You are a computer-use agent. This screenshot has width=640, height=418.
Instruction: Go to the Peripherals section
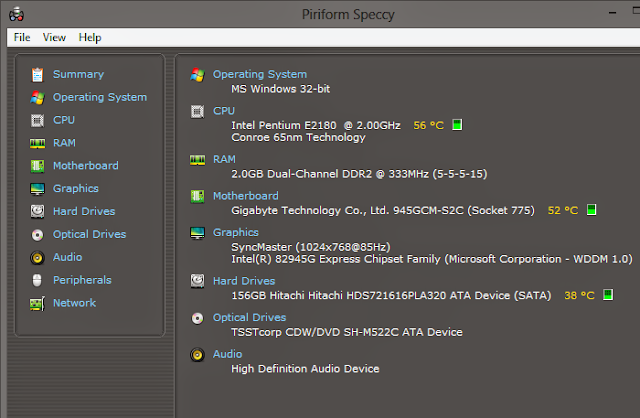pos(82,280)
